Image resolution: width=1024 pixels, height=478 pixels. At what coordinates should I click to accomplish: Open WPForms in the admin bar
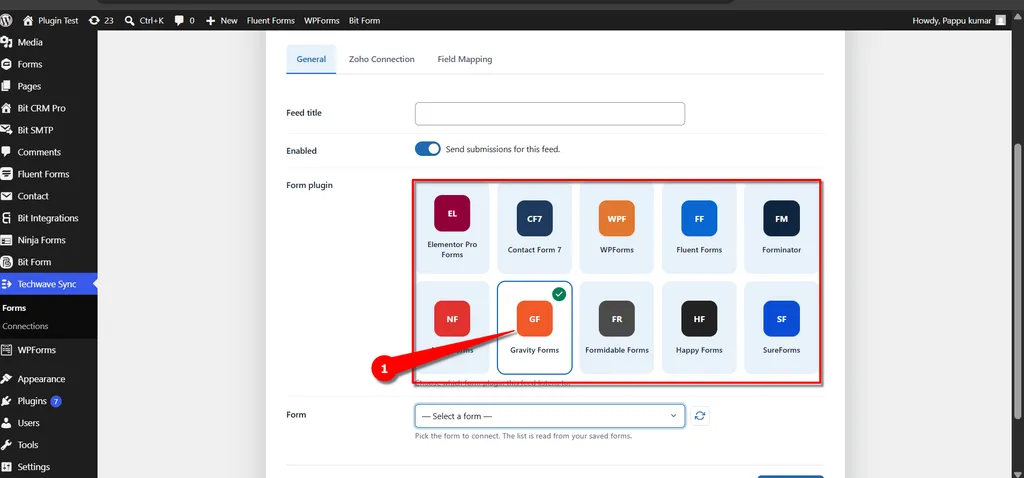pos(321,20)
